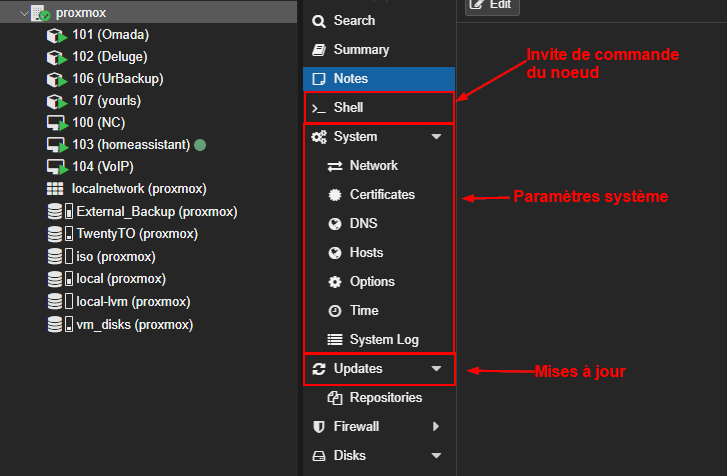Select container 101 (Omada)
The height and width of the screenshot is (476, 727).
coord(110,35)
